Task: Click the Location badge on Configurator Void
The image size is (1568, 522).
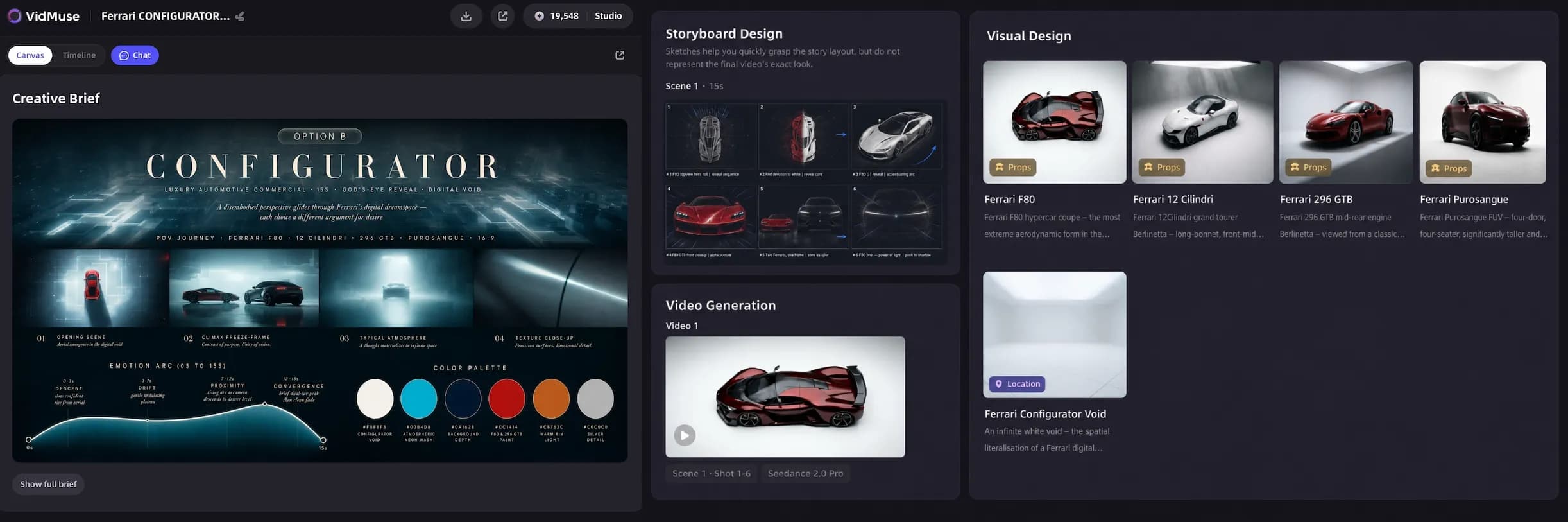Action: click(x=1017, y=384)
